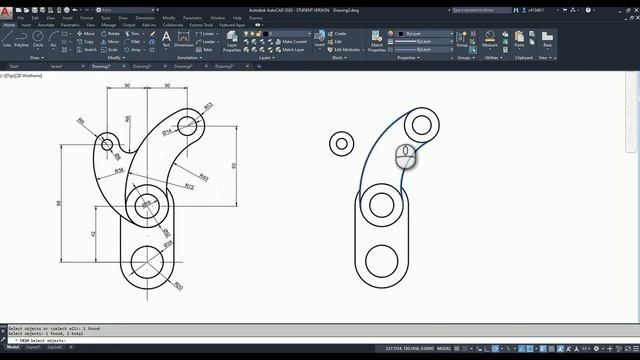
Task: Toggle ortho mode in status bar
Action: coord(487,349)
